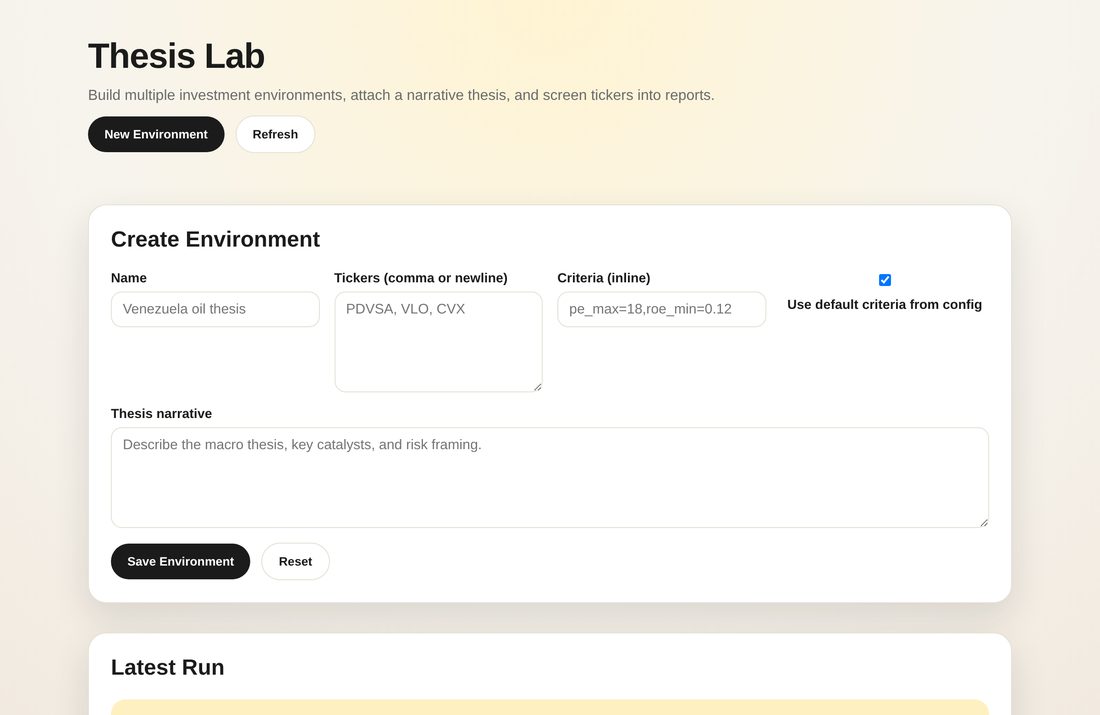Click the 'Tickers (comma or newline)' label
The width and height of the screenshot is (1100, 715).
point(421,278)
